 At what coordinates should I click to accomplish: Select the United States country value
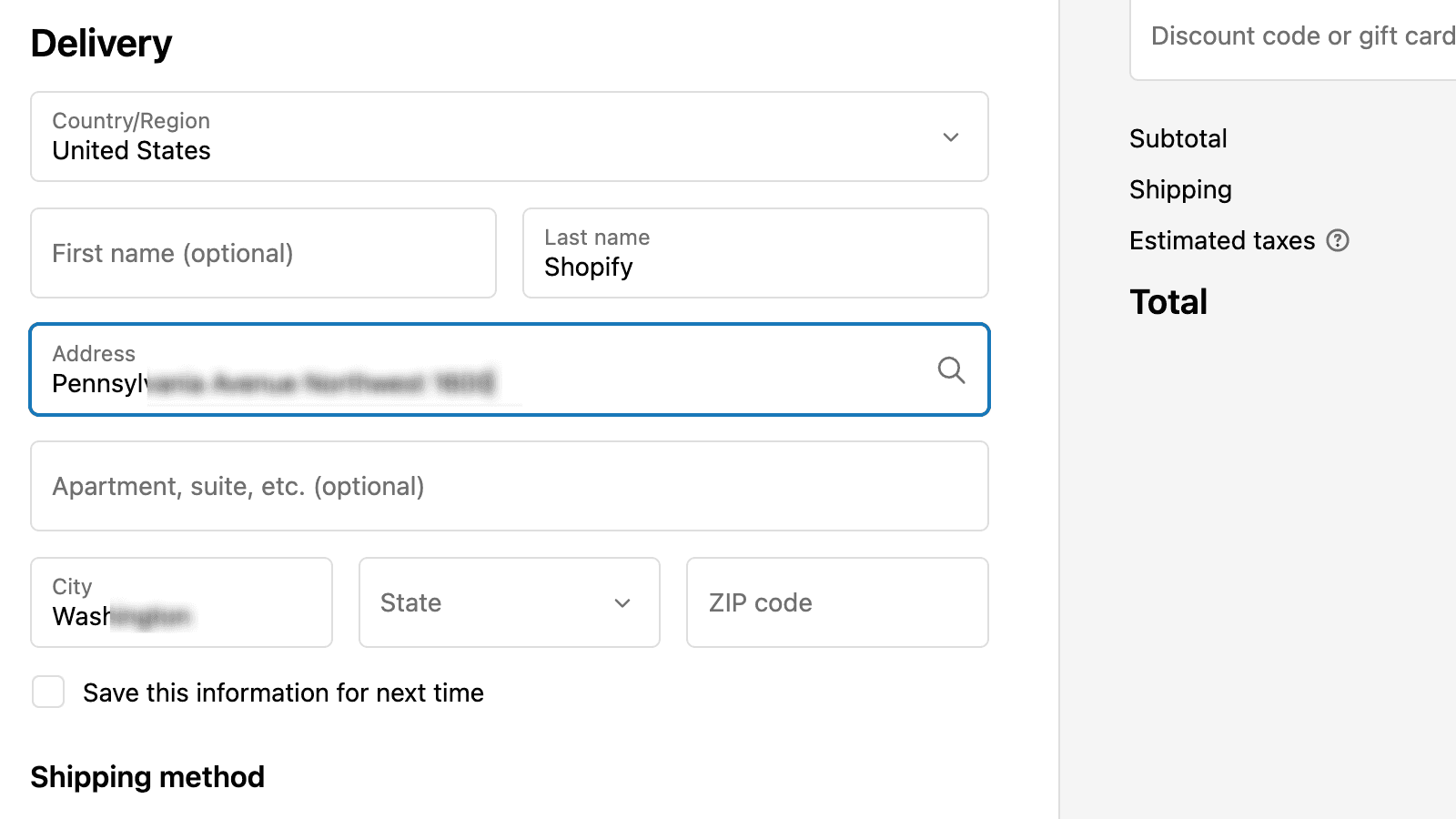point(132,151)
